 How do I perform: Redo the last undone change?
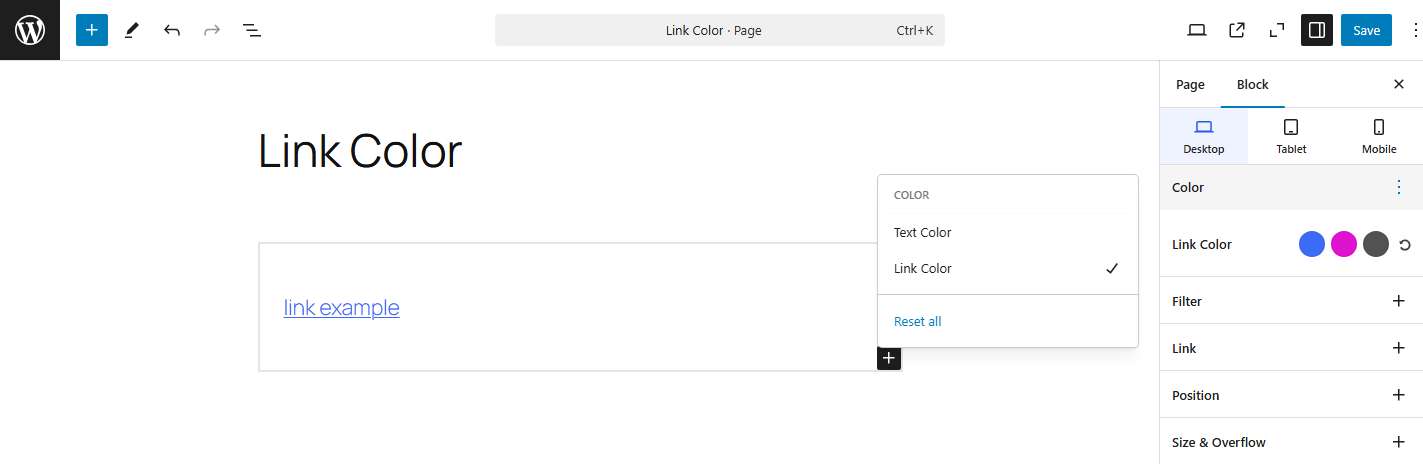click(211, 30)
